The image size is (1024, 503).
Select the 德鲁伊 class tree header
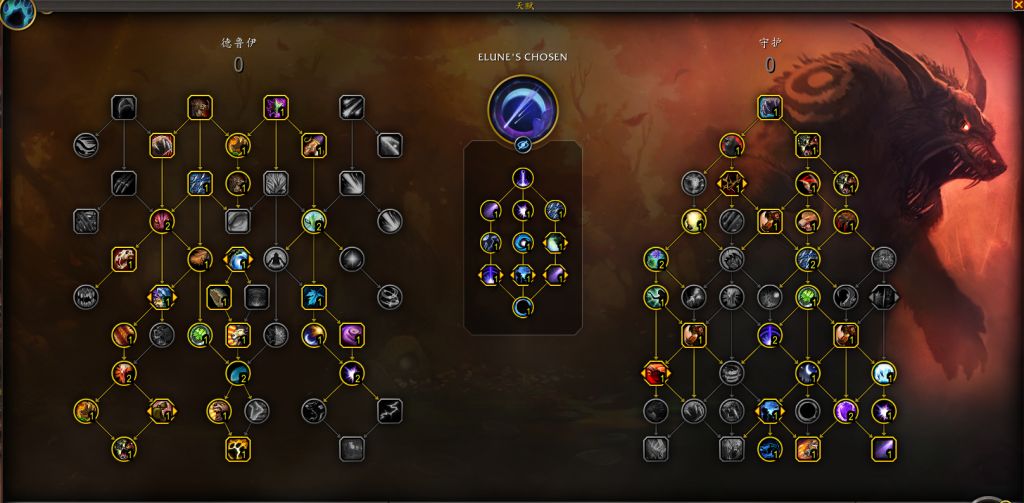pyautogui.click(x=238, y=43)
